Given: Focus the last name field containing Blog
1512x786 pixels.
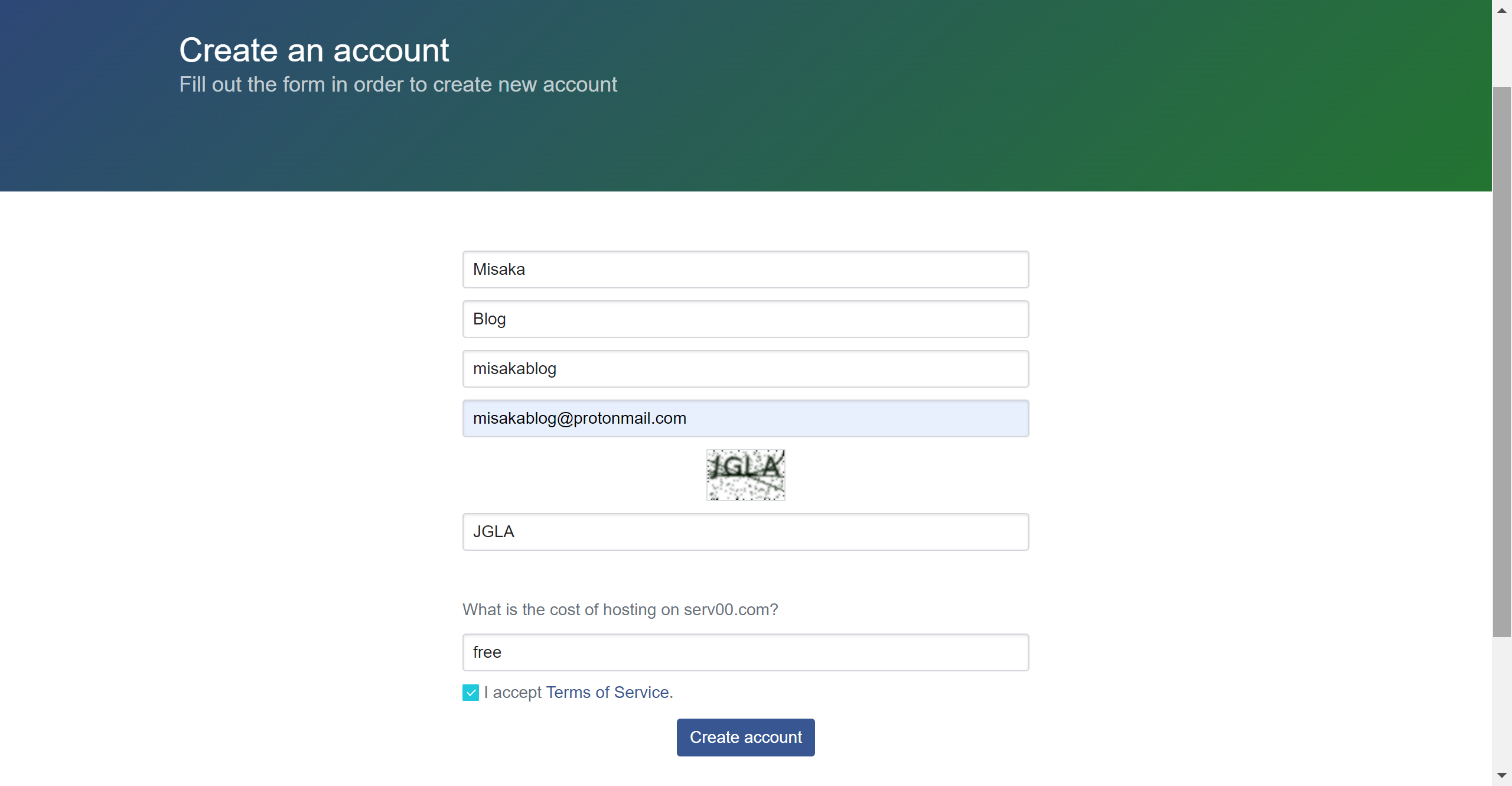Looking at the screenshot, I should tap(745, 319).
